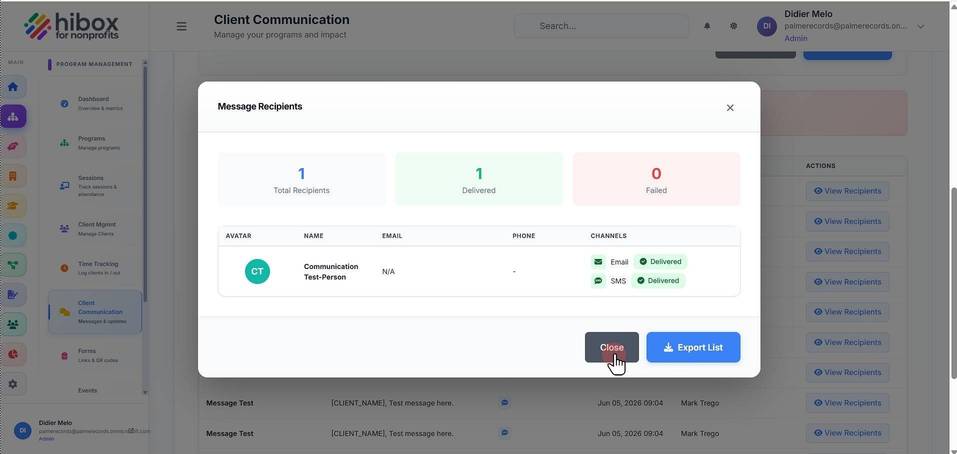Select the Total Recipients stat card
957x454 pixels.
click(302, 179)
